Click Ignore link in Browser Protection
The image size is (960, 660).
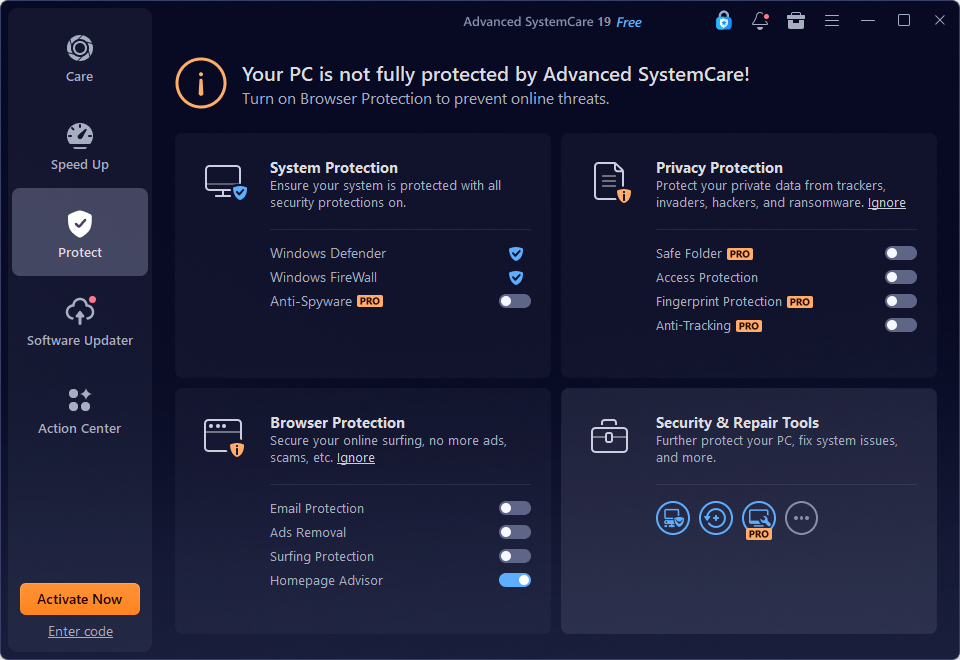click(356, 458)
